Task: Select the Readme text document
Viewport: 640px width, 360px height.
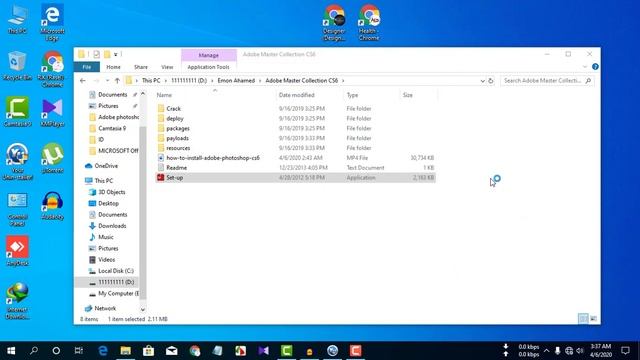Action: (x=176, y=168)
